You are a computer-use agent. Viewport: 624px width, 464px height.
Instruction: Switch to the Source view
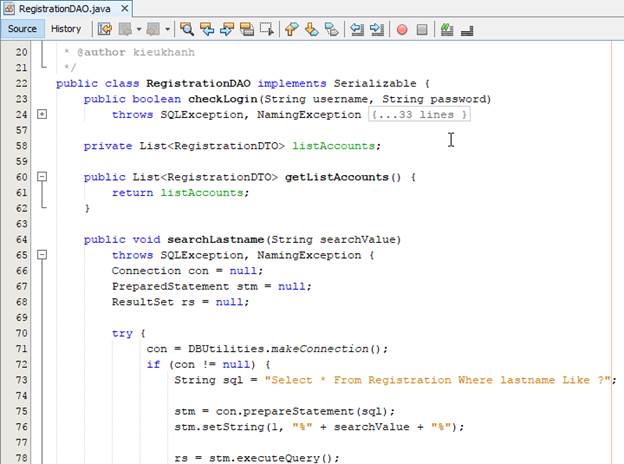(x=22, y=29)
